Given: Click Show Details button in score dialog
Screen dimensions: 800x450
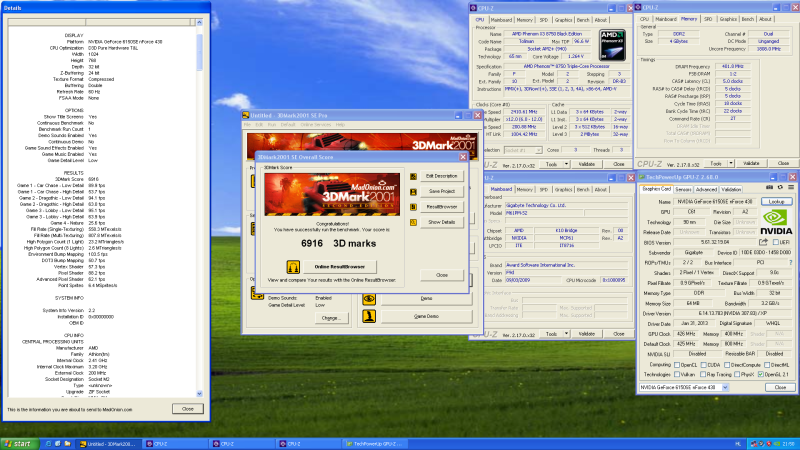Looking at the screenshot, I should coord(441,221).
